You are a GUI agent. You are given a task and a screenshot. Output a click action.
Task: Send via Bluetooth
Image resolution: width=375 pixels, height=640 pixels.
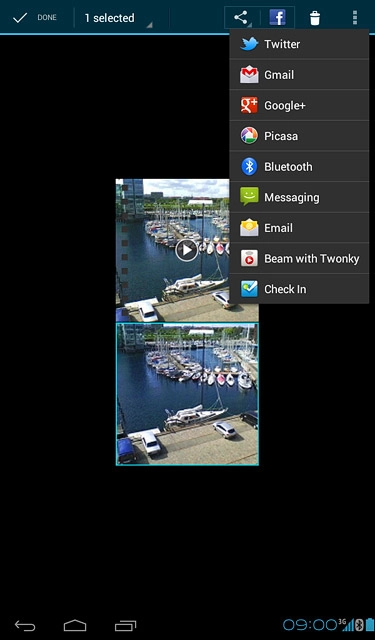point(300,167)
